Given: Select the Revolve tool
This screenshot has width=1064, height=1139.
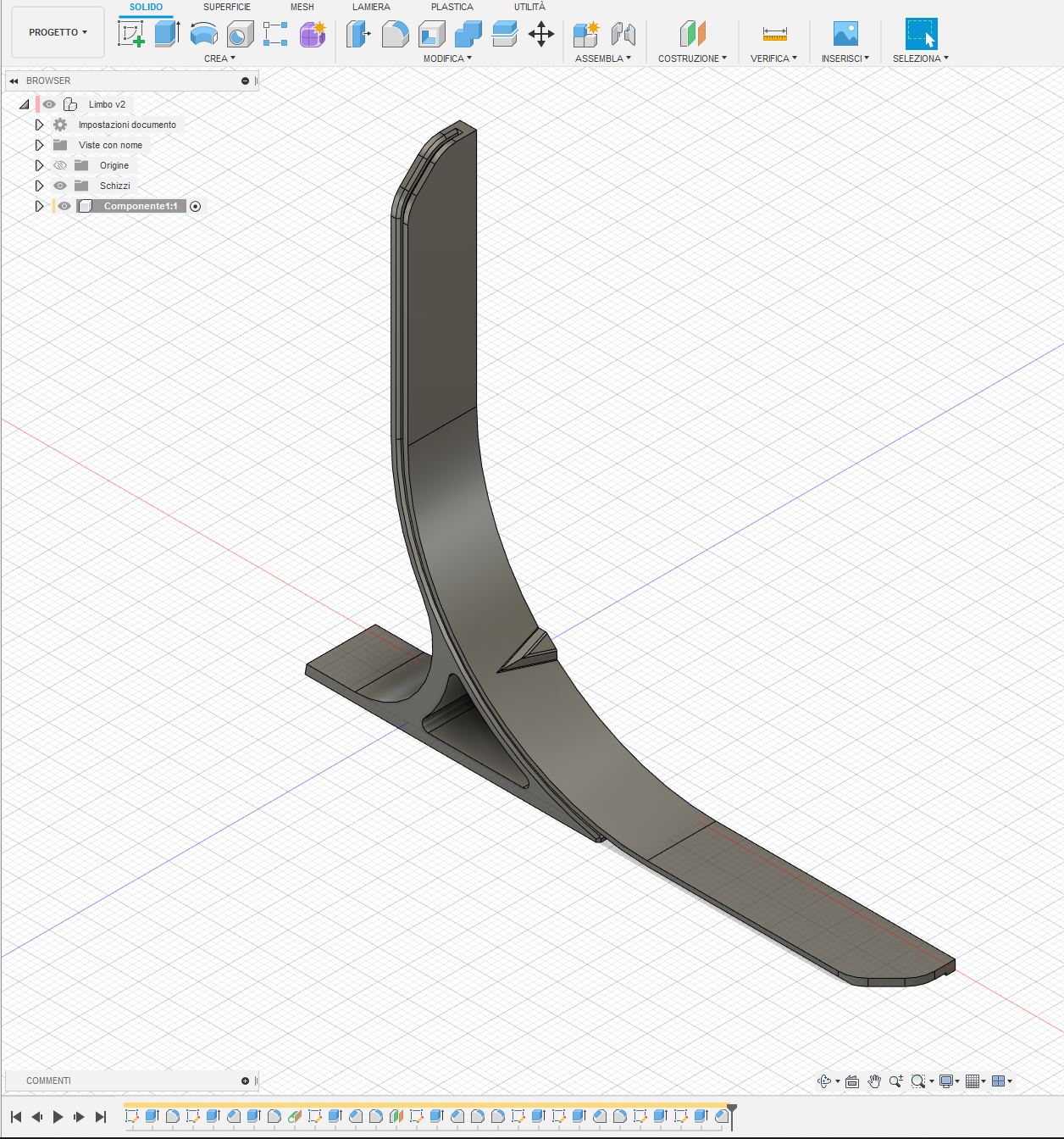Looking at the screenshot, I should point(203,35).
